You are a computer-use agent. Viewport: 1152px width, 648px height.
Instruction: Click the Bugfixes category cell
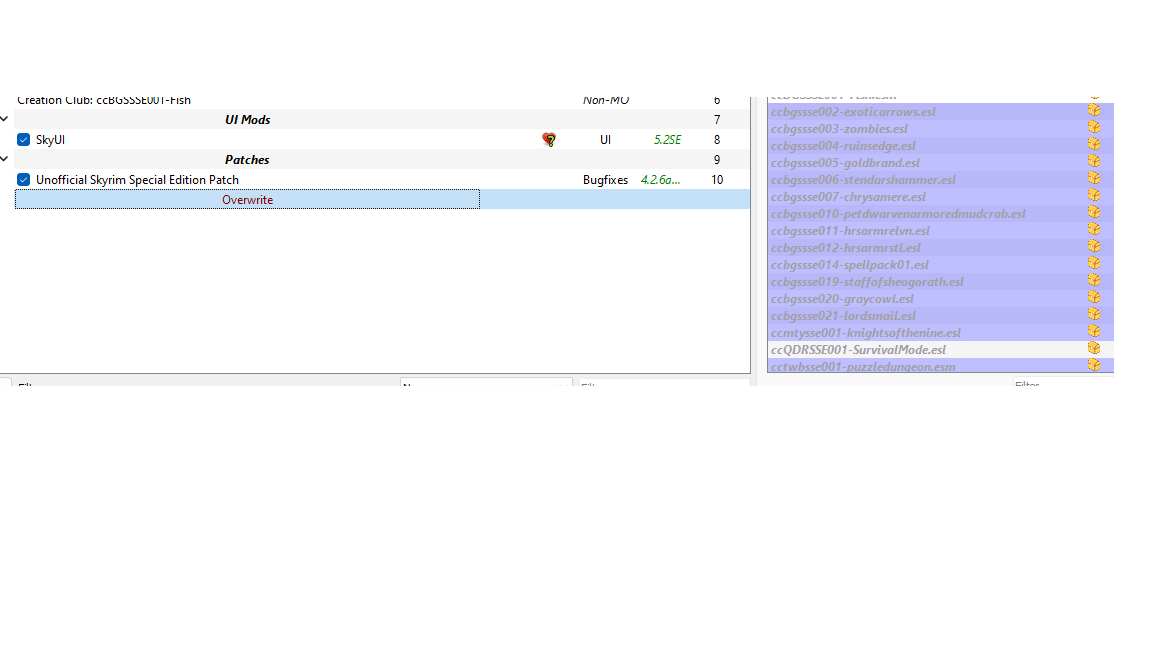(x=605, y=180)
